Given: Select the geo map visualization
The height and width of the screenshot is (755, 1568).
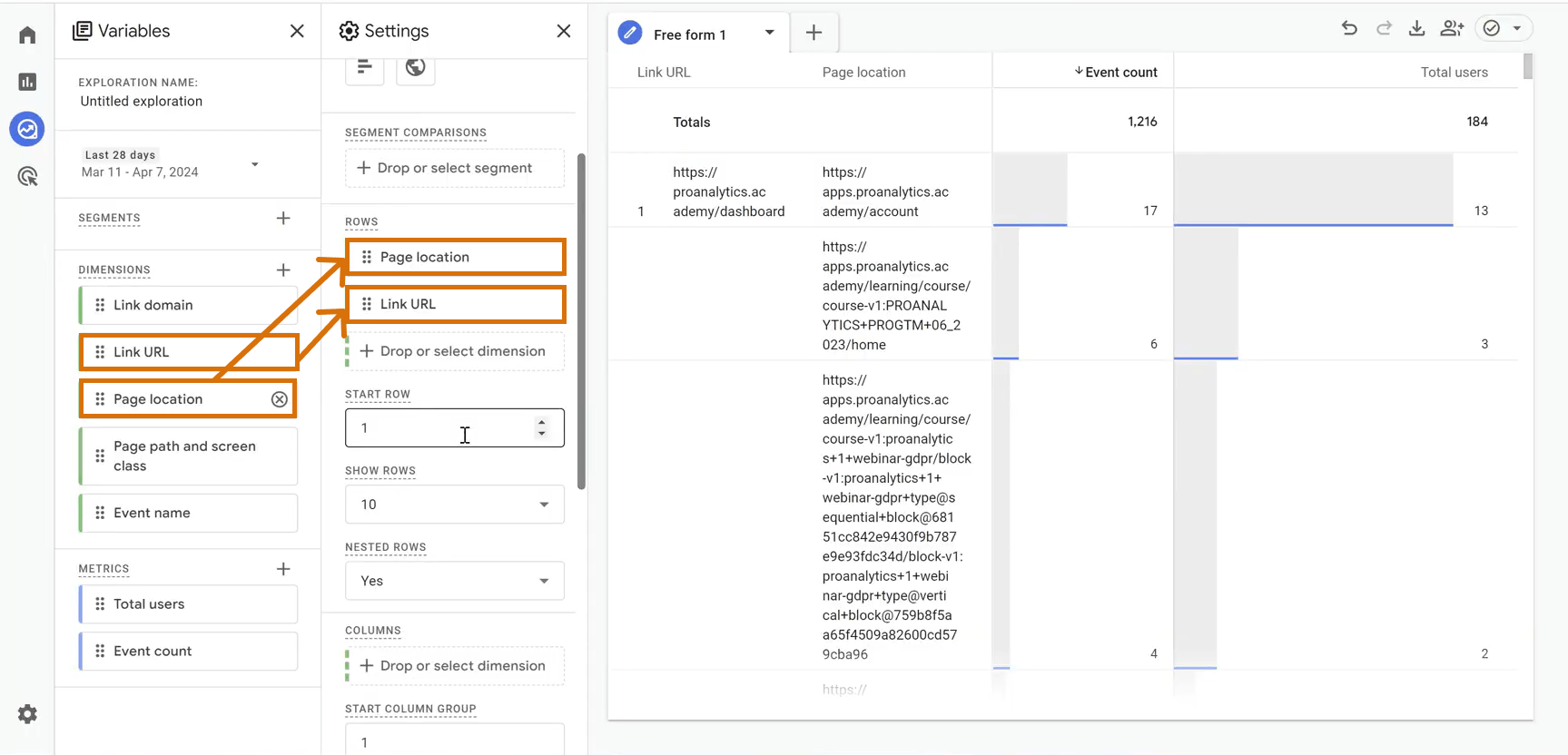Looking at the screenshot, I should (x=416, y=67).
